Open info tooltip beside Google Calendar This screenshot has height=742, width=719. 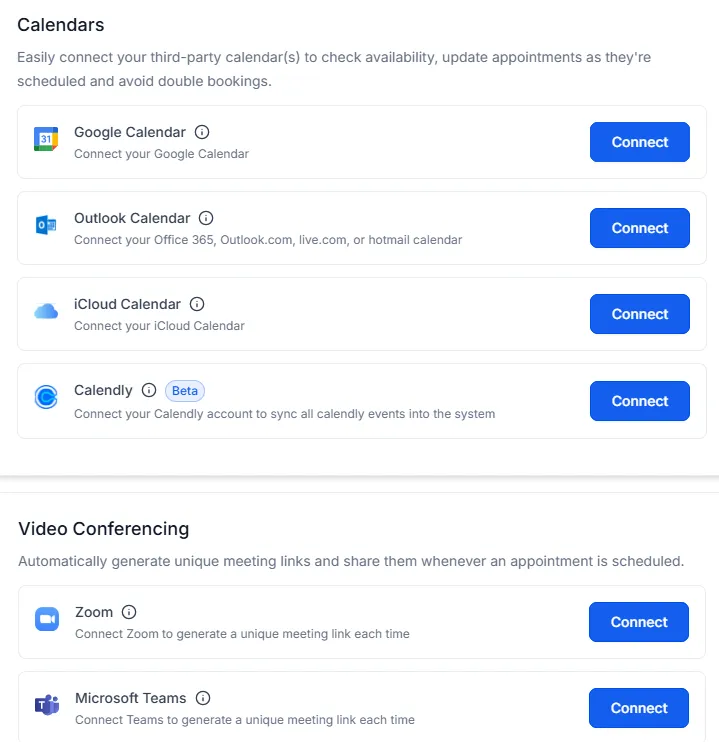[x=202, y=132]
